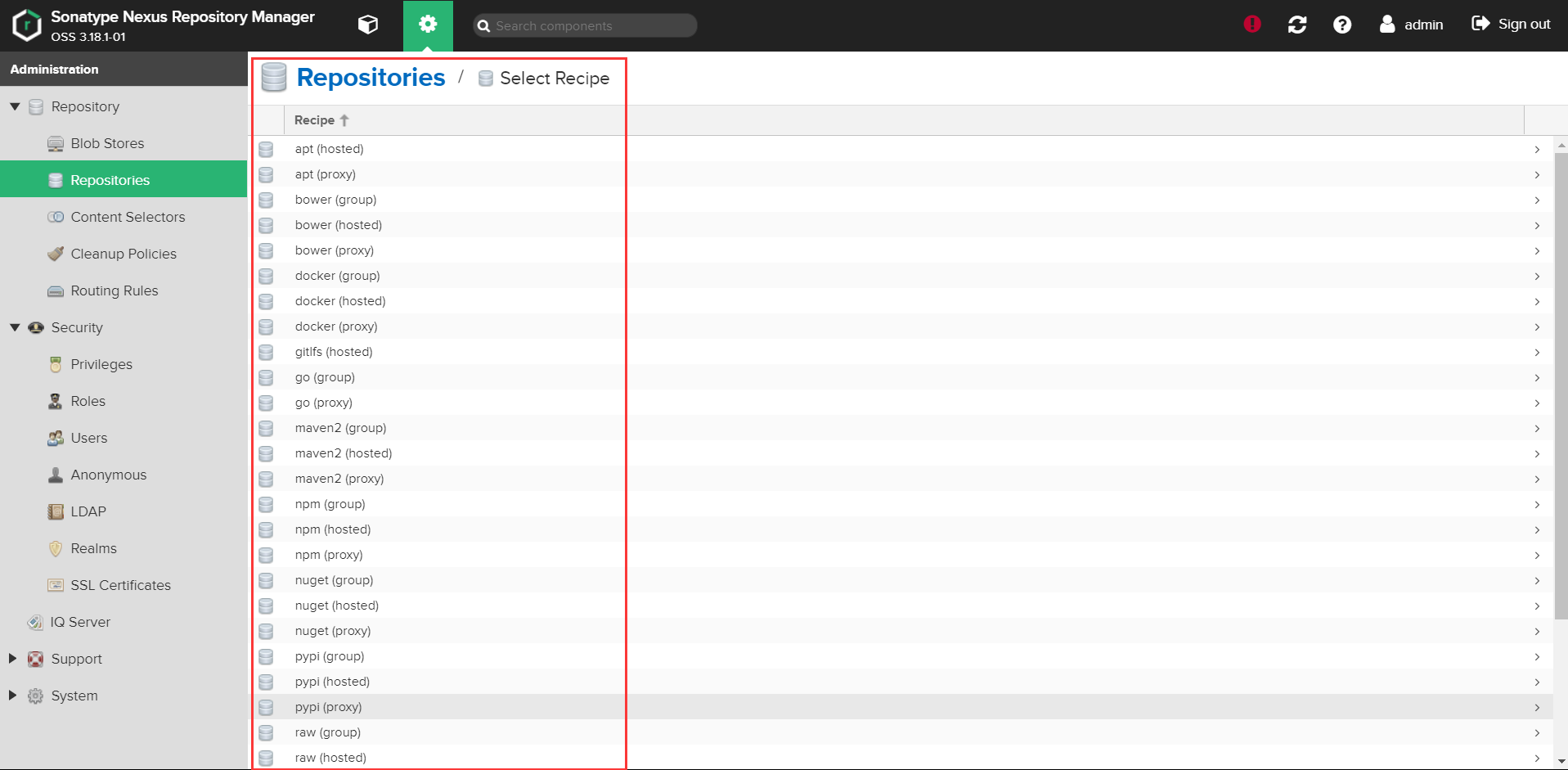Choose the maven2 (group) recipe
This screenshot has width=1568, height=770.
(901, 428)
